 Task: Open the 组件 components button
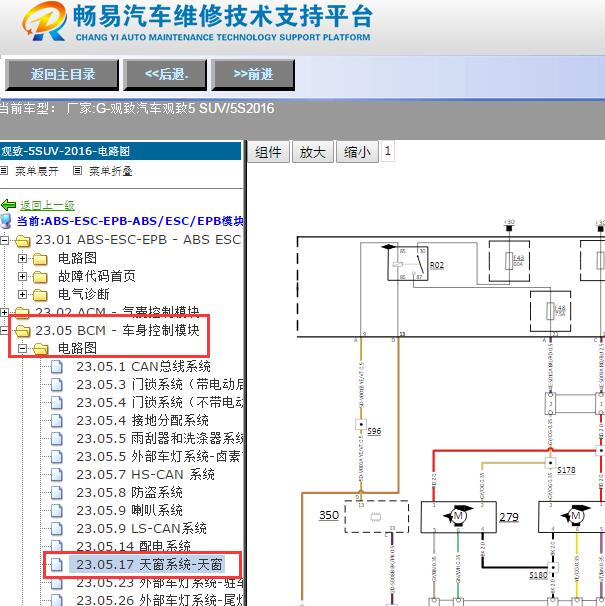pyautogui.click(x=268, y=152)
